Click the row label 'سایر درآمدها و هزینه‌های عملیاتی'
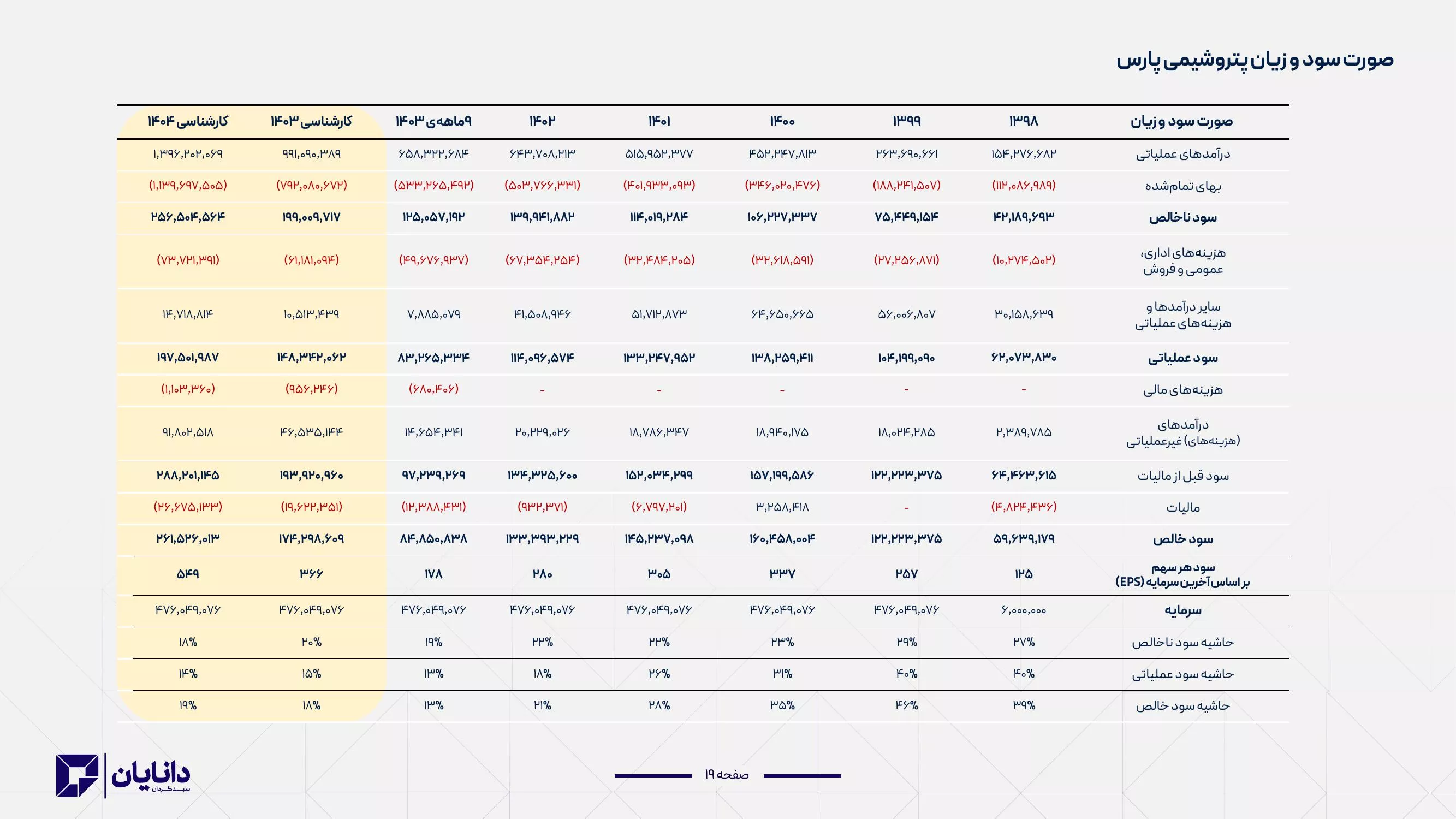The height and width of the screenshot is (819, 1456). (x=1183, y=315)
